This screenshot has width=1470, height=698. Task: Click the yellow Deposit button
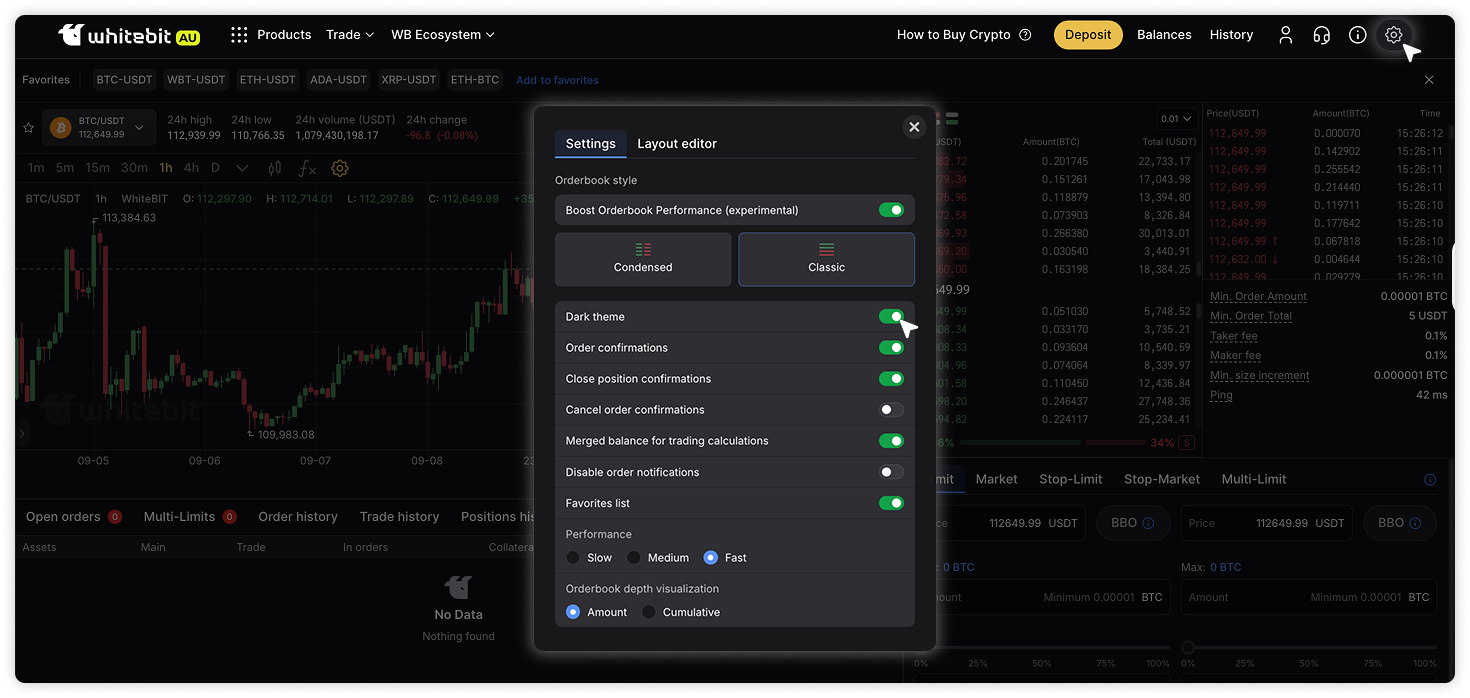(1087, 35)
